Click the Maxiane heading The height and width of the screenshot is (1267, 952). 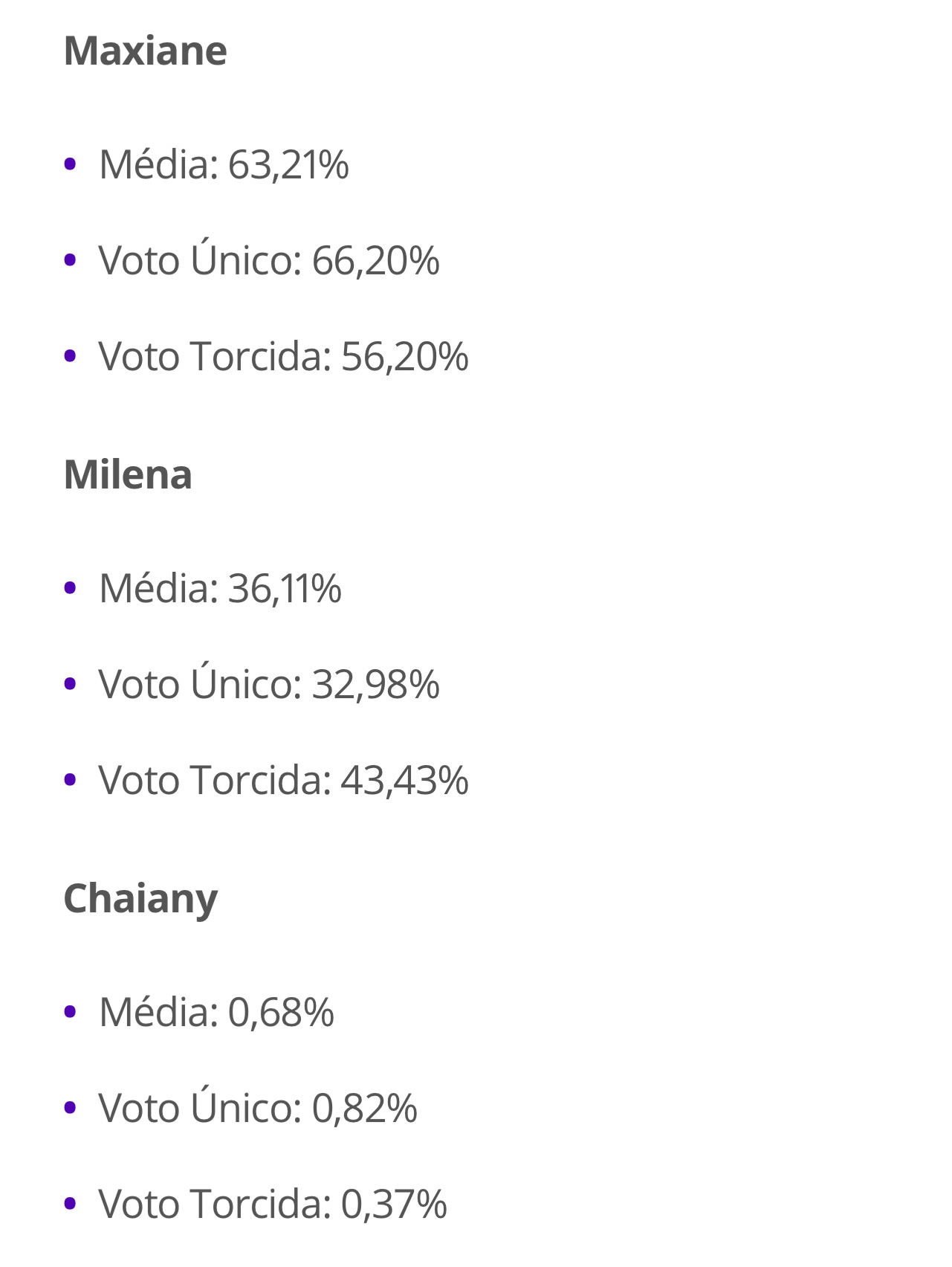click(x=146, y=51)
